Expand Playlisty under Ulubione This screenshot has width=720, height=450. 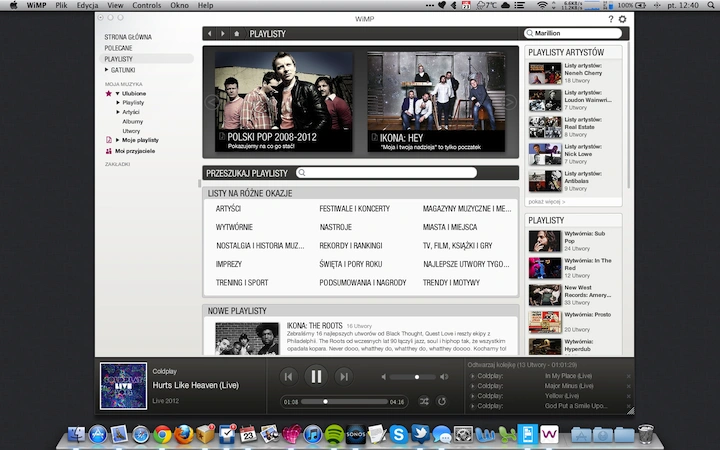click(118, 102)
